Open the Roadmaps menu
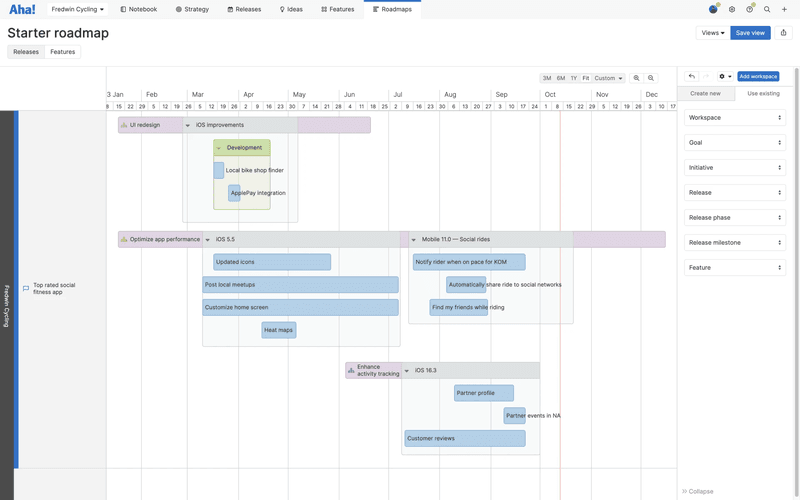This screenshot has width=800, height=500. [x=392, y=9]
